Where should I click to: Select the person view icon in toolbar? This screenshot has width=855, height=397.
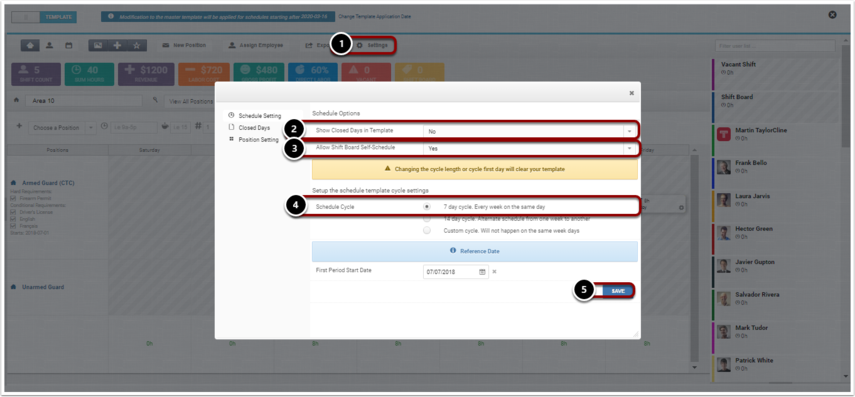(49, 45)
